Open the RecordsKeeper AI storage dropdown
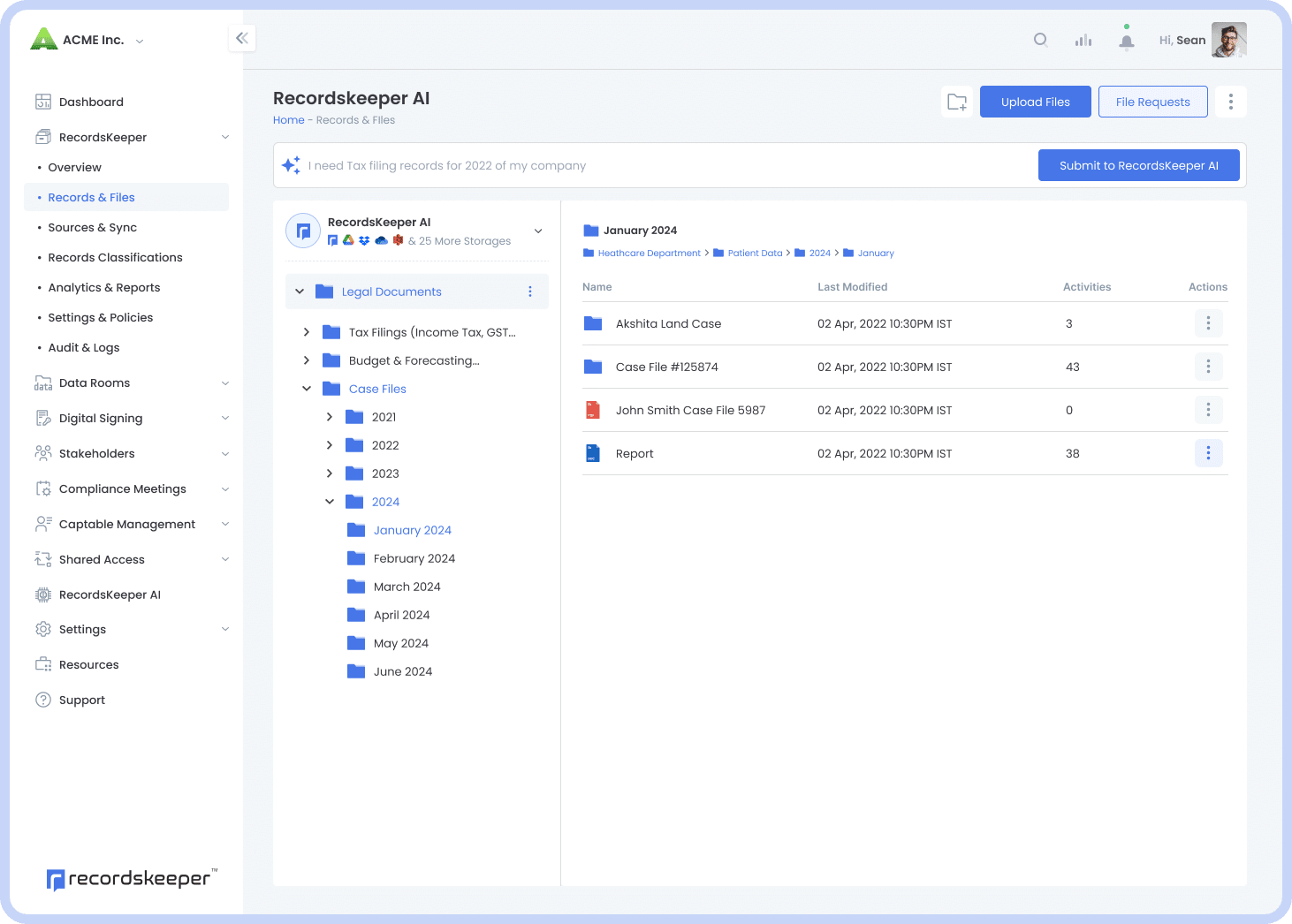The width and height of the screenshot is (1292, 924). [538, 231]
